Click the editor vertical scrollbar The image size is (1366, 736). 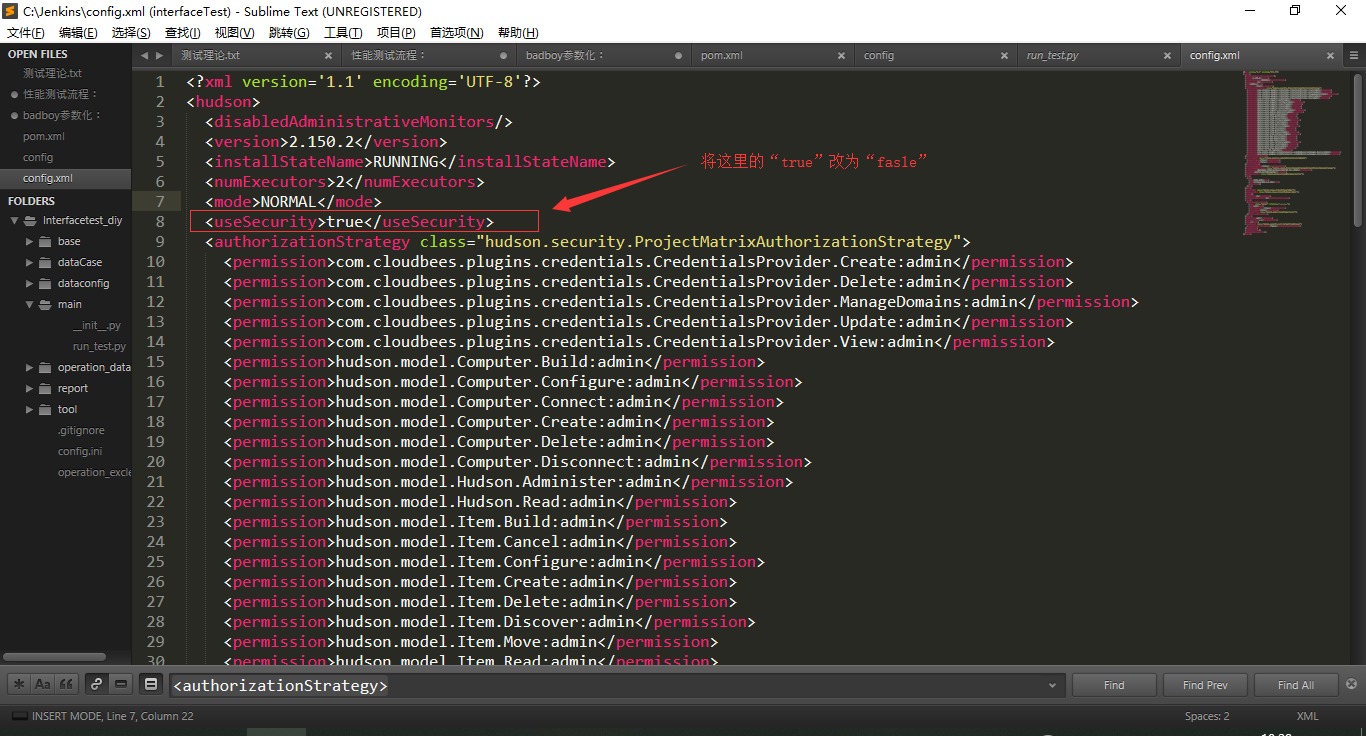(x=1357, y=150)
